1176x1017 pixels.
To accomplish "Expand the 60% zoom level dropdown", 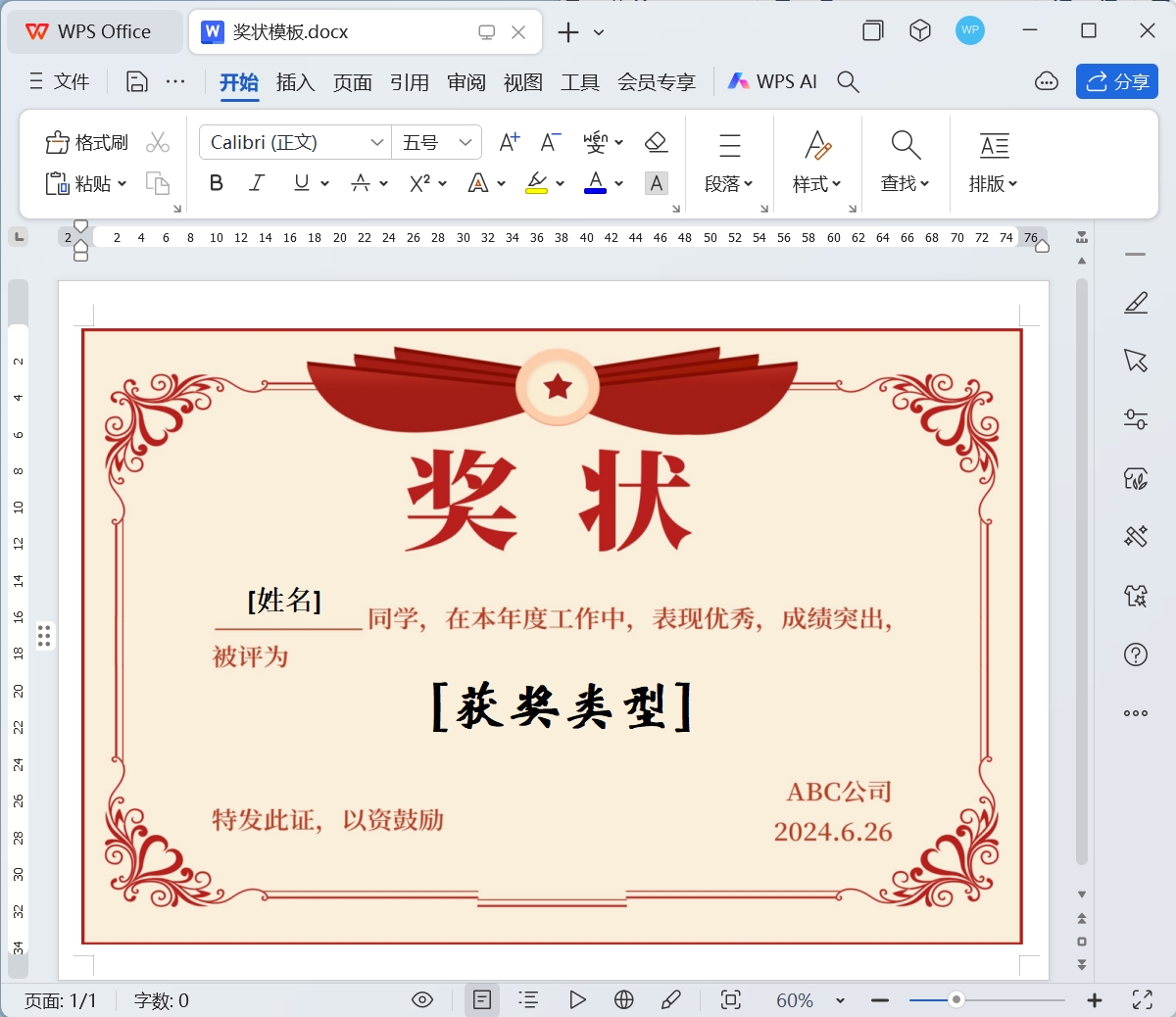I will (x=840, y=1000).
